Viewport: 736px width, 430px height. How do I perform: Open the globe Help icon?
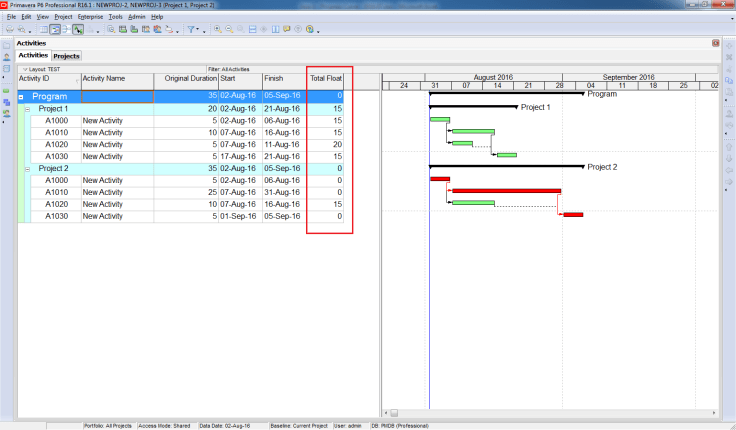pos(310,29)
